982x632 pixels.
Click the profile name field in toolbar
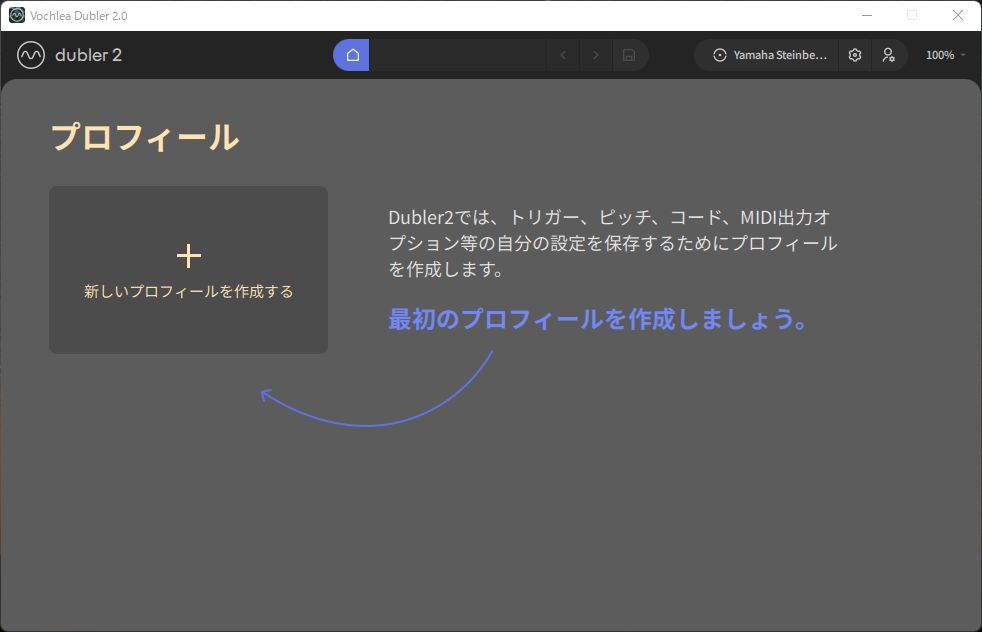click(x=457, y=55)
